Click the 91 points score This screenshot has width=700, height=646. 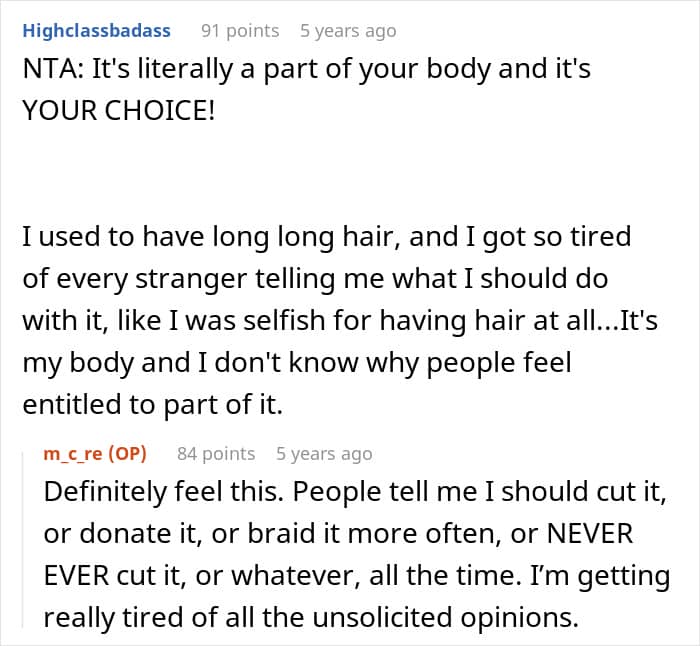[240, 31]
